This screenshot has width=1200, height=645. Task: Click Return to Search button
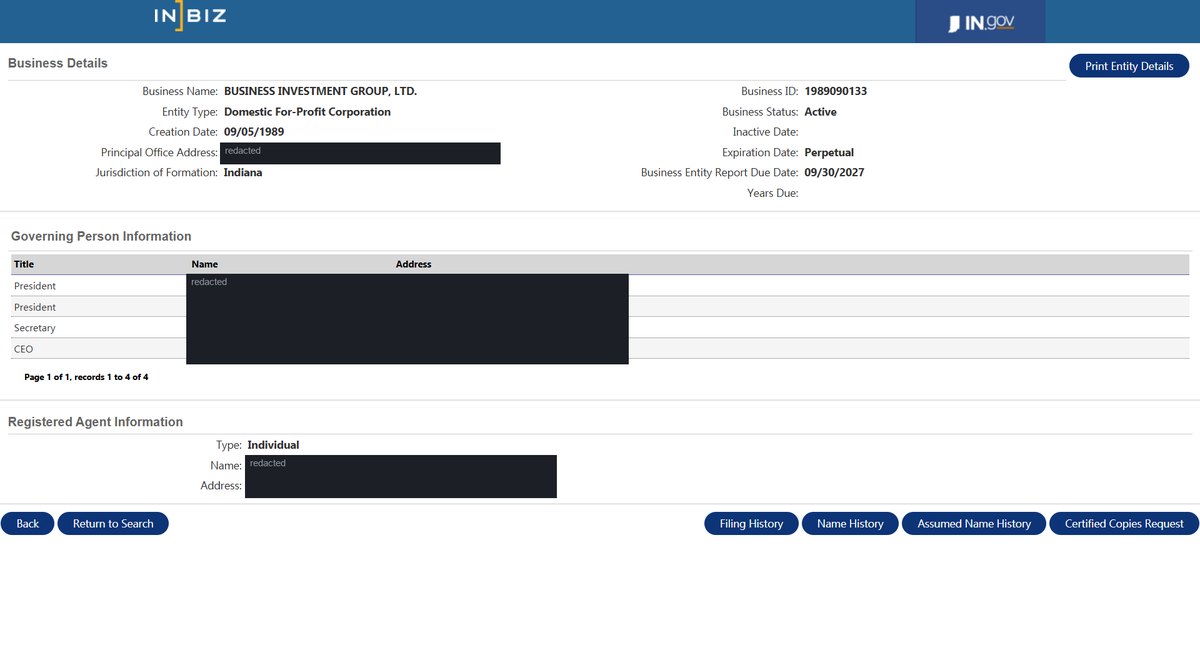point(113,523)
